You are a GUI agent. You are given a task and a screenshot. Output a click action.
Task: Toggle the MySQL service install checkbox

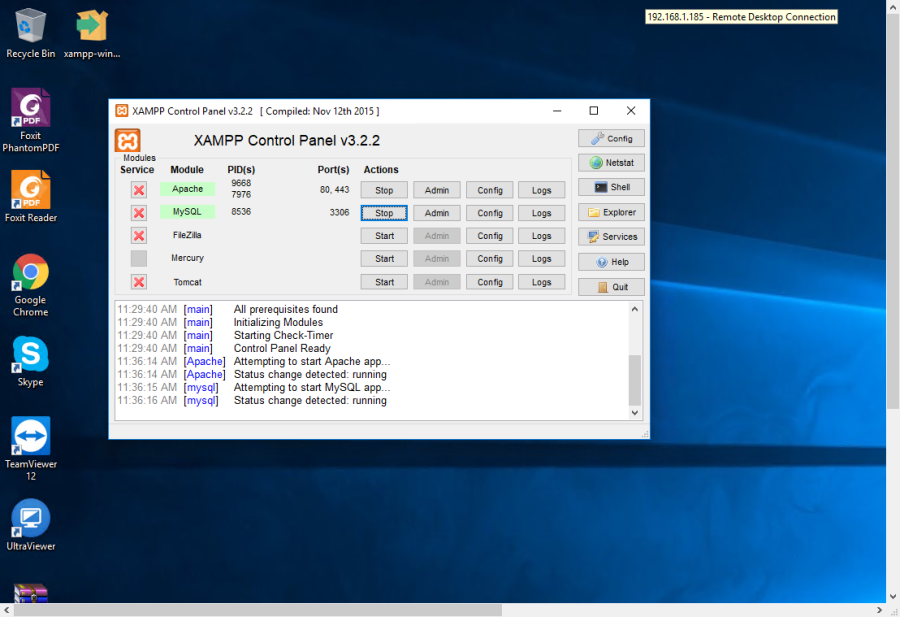[x=139, y=213]
